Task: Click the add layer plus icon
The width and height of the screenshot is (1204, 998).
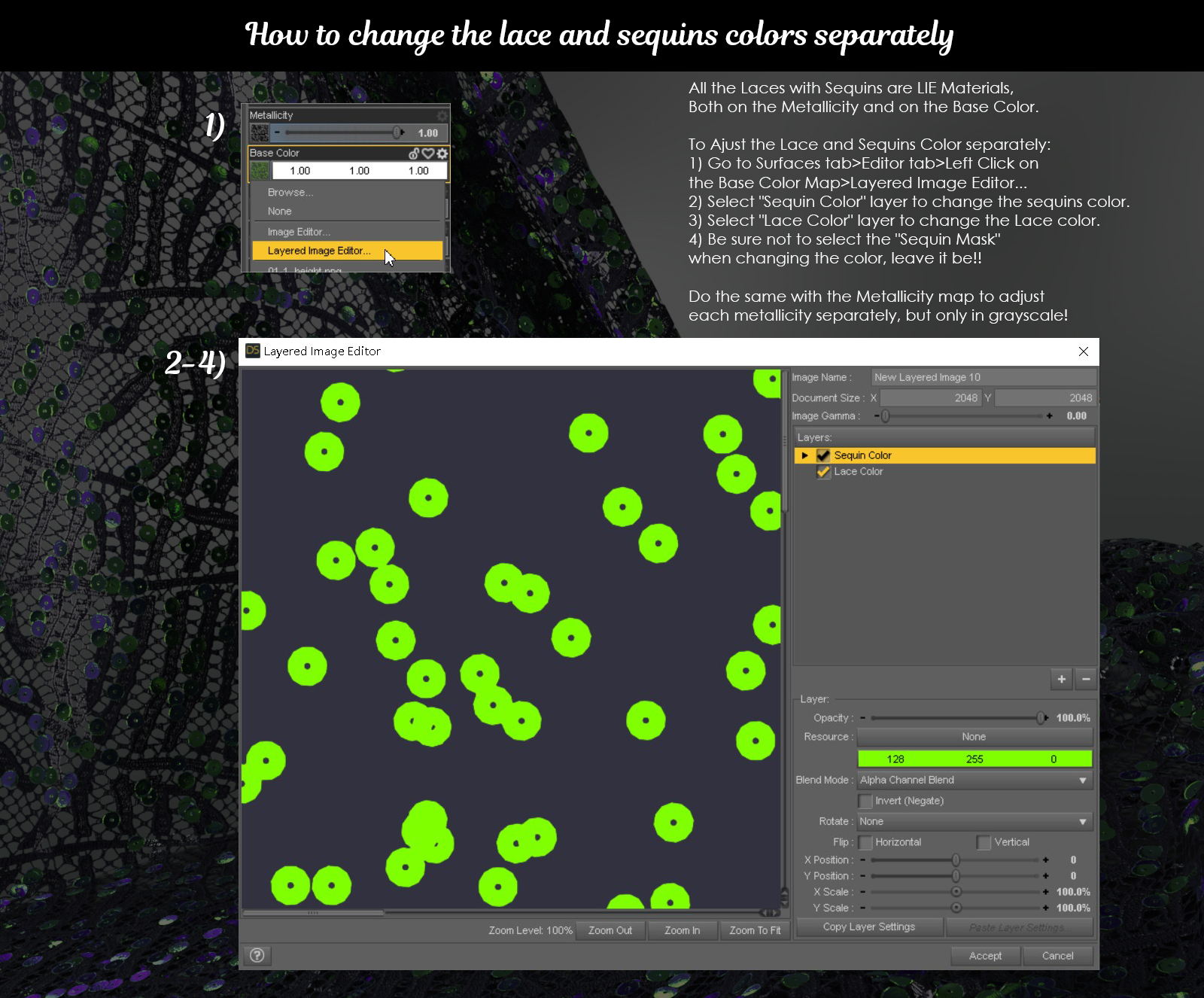Action: tap(1061, 679)
